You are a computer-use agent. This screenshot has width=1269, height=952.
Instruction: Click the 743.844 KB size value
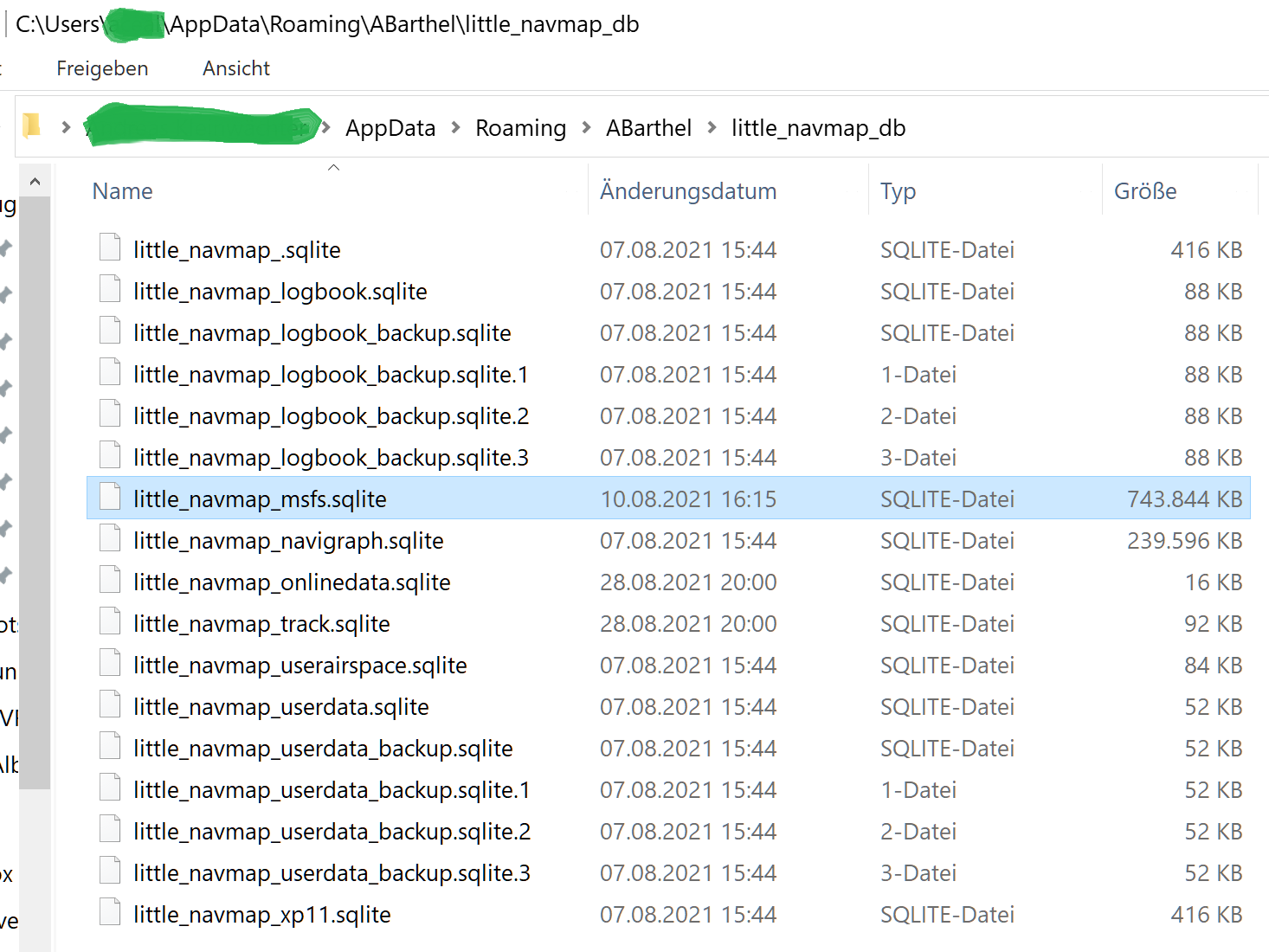[x=1184, y=499]
